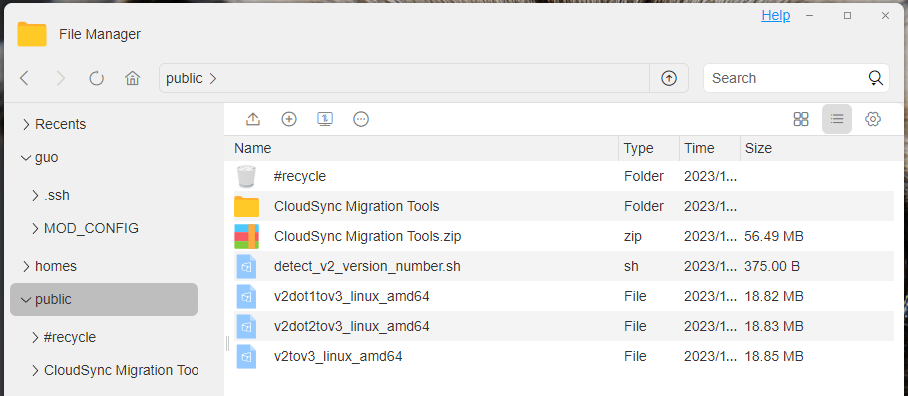Open the settings gear icon
This screenshot has height=396, width=908.
(x=873, y=119)
